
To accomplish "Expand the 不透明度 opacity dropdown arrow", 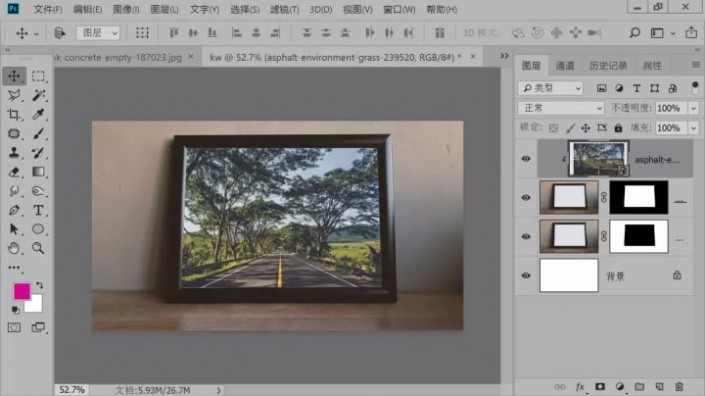I will 693,108.
